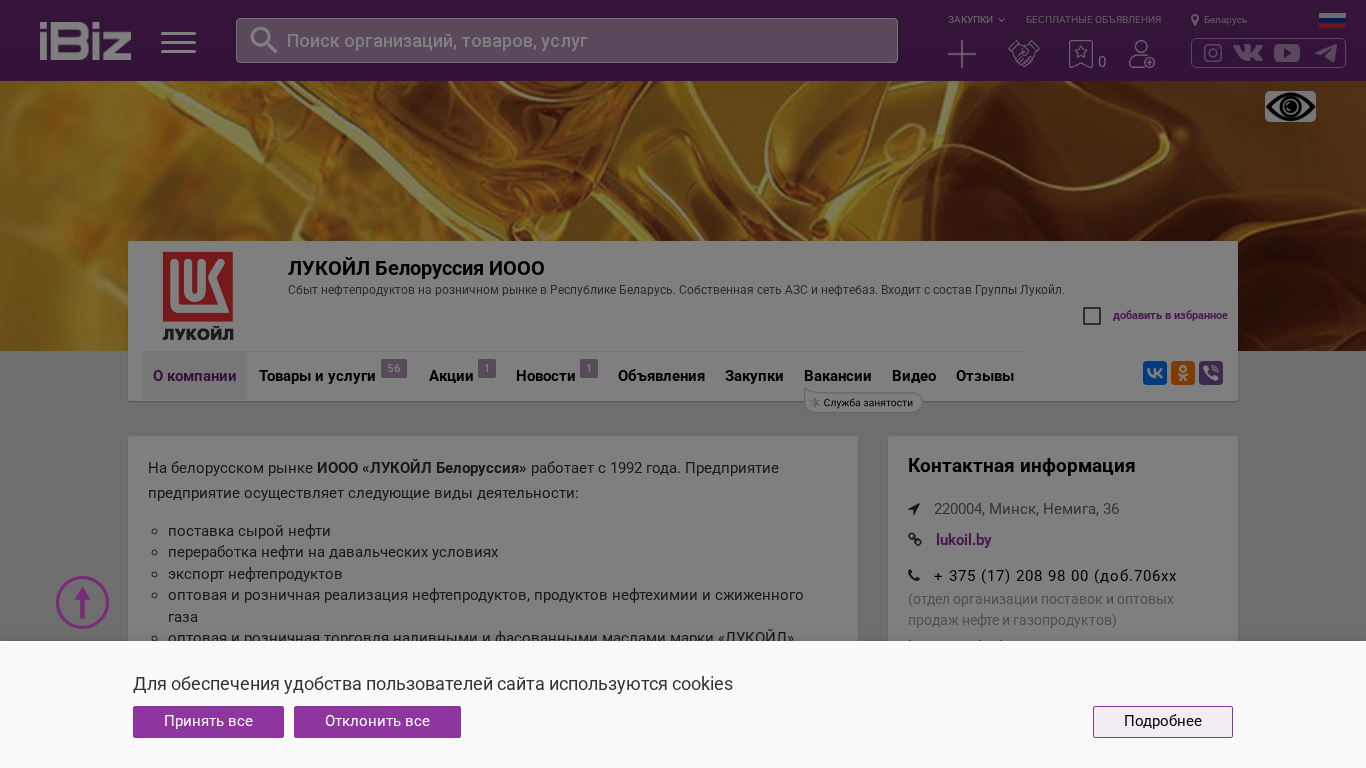Click 'переработка нефти на давальческих условиях' item

[333, 552]
